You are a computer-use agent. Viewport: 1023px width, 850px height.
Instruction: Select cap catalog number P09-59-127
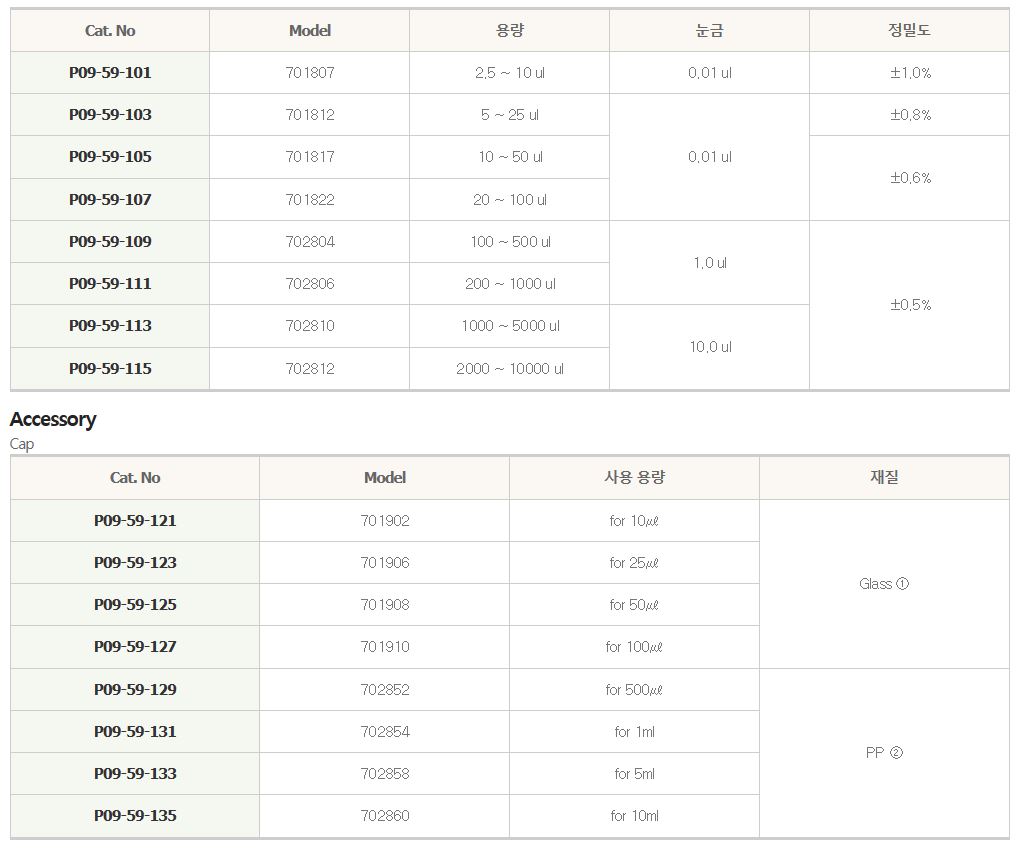(135, 647)
